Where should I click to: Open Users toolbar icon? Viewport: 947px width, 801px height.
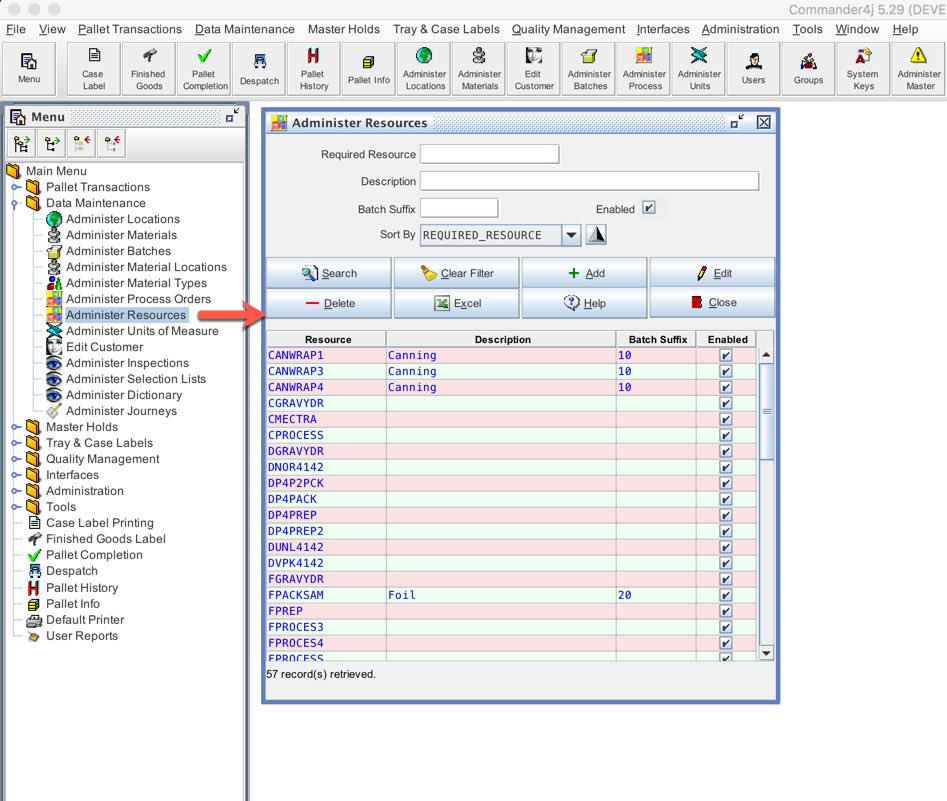click(x=753, y=68)
